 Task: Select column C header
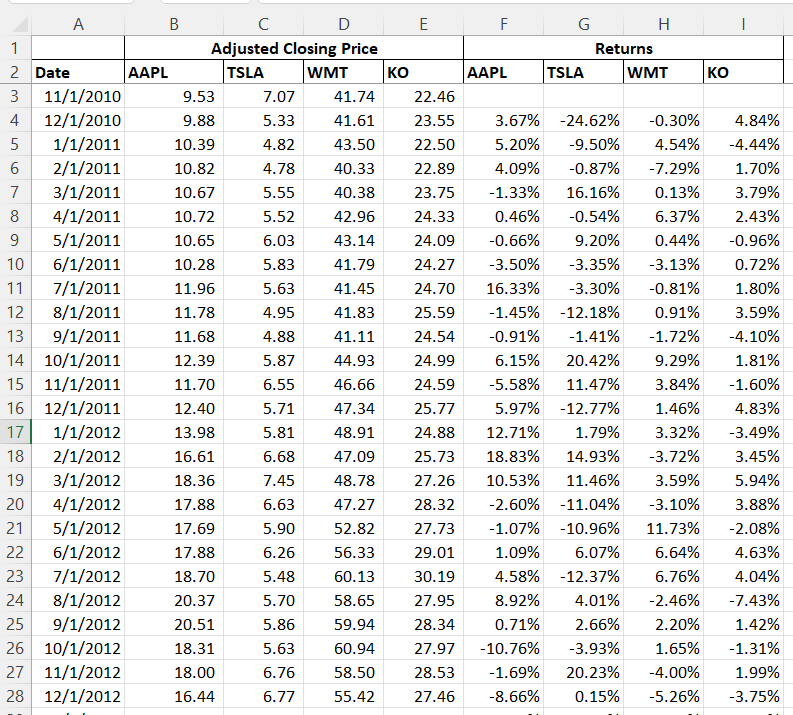point(263,24)
